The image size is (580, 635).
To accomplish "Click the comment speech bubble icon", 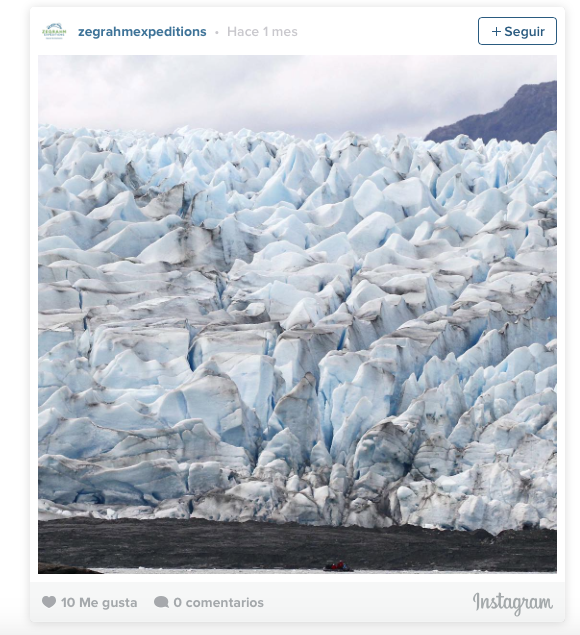I will (161, 602).
